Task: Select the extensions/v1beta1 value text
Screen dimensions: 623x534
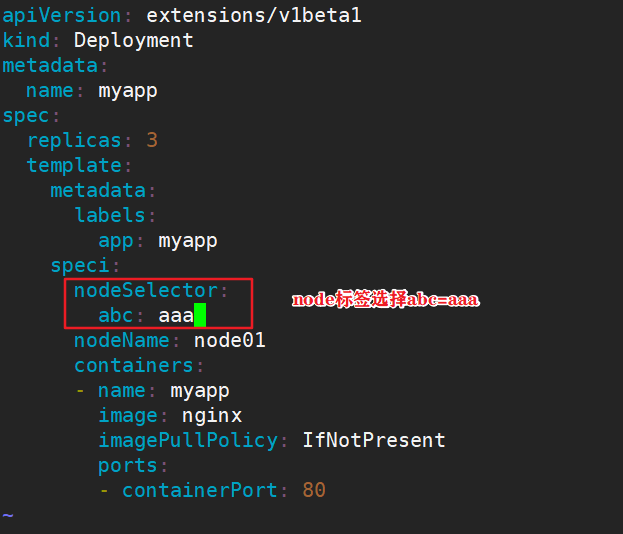Action: point(254,15)
